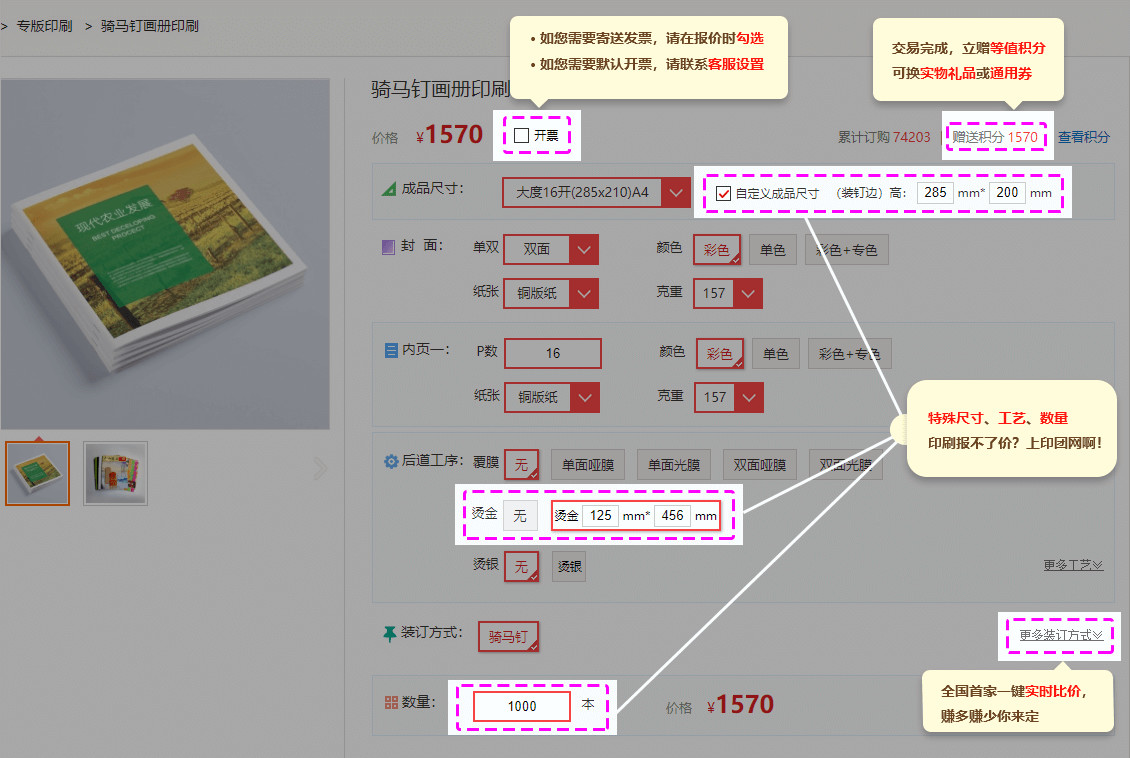Click the second product thumbnail image
The image size is (1130, 758).
coord(115,472)
